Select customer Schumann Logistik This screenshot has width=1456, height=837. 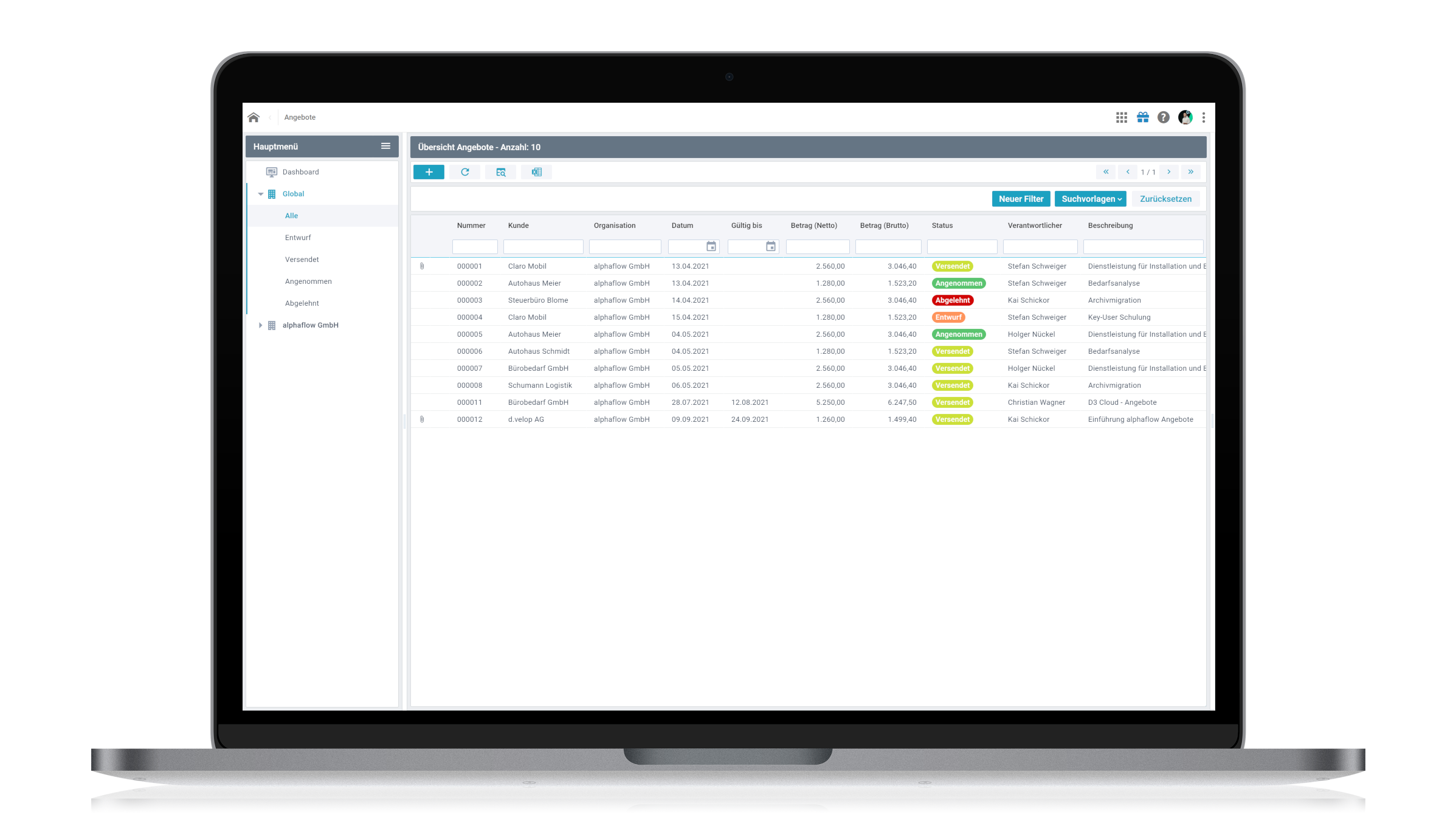pyautogui.click(x=540, y=385)
